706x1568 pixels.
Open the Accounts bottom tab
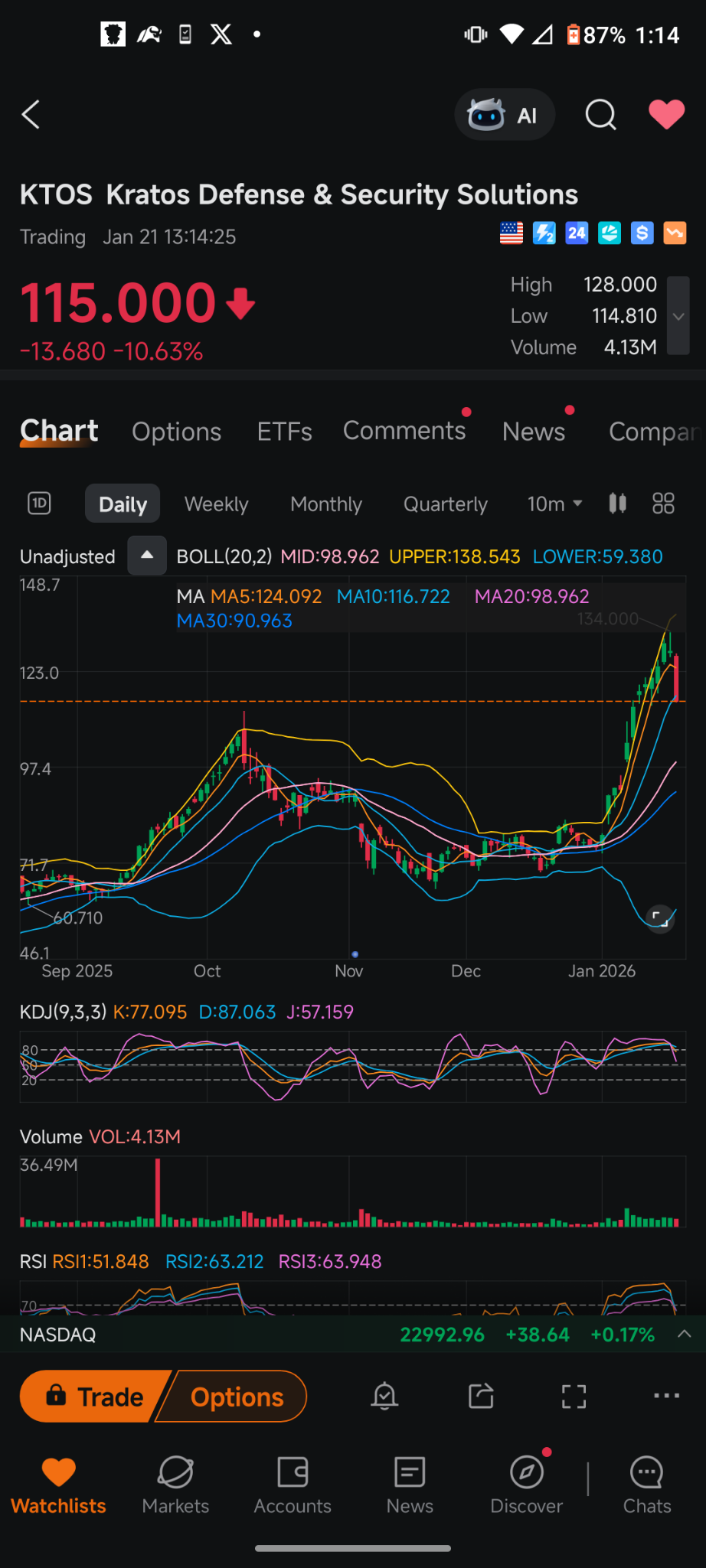tap(293, 1485)
